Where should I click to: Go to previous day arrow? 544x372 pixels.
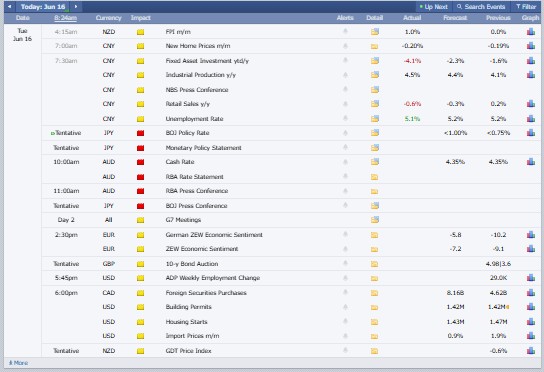coord(9,6)
